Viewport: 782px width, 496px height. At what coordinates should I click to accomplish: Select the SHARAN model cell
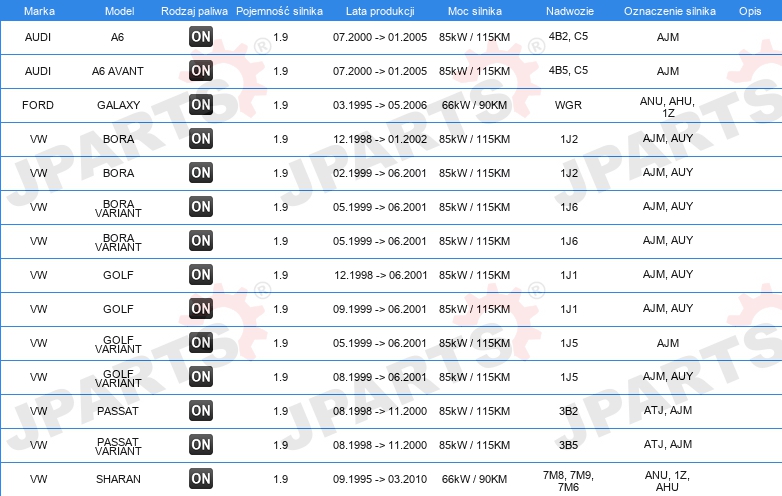(x=118, y=479)
